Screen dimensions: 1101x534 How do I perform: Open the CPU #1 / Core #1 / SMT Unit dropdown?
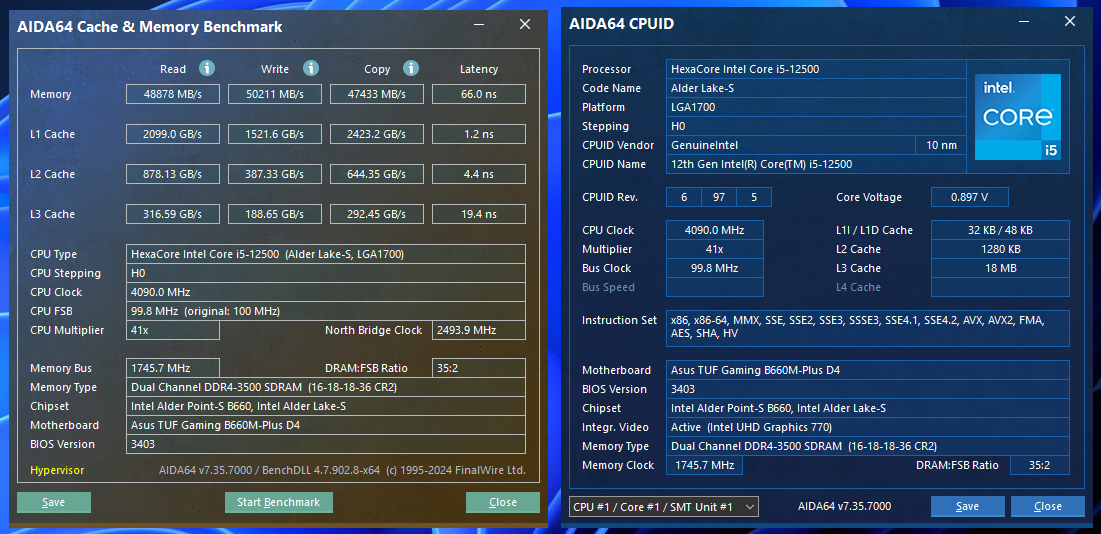pos(664,506)
